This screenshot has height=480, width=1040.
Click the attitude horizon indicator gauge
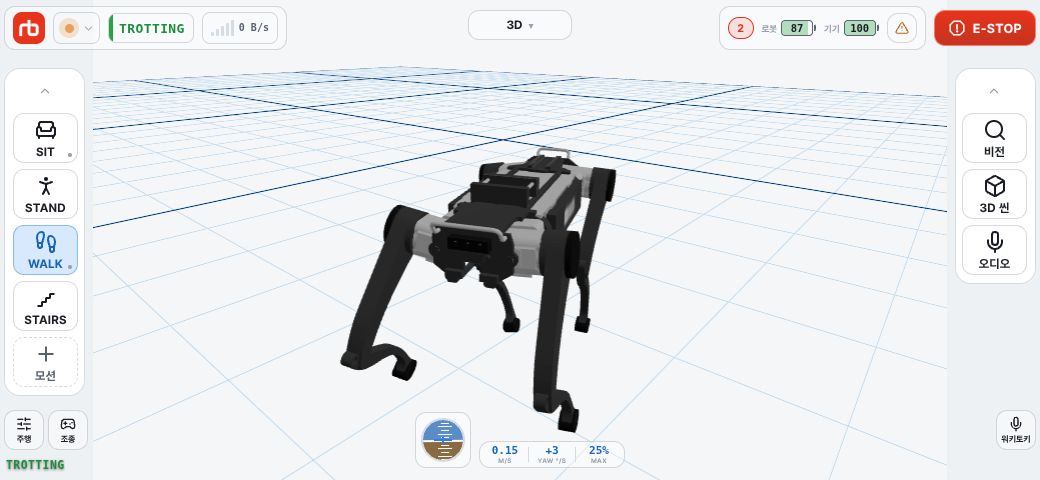[x=443, y=440]
